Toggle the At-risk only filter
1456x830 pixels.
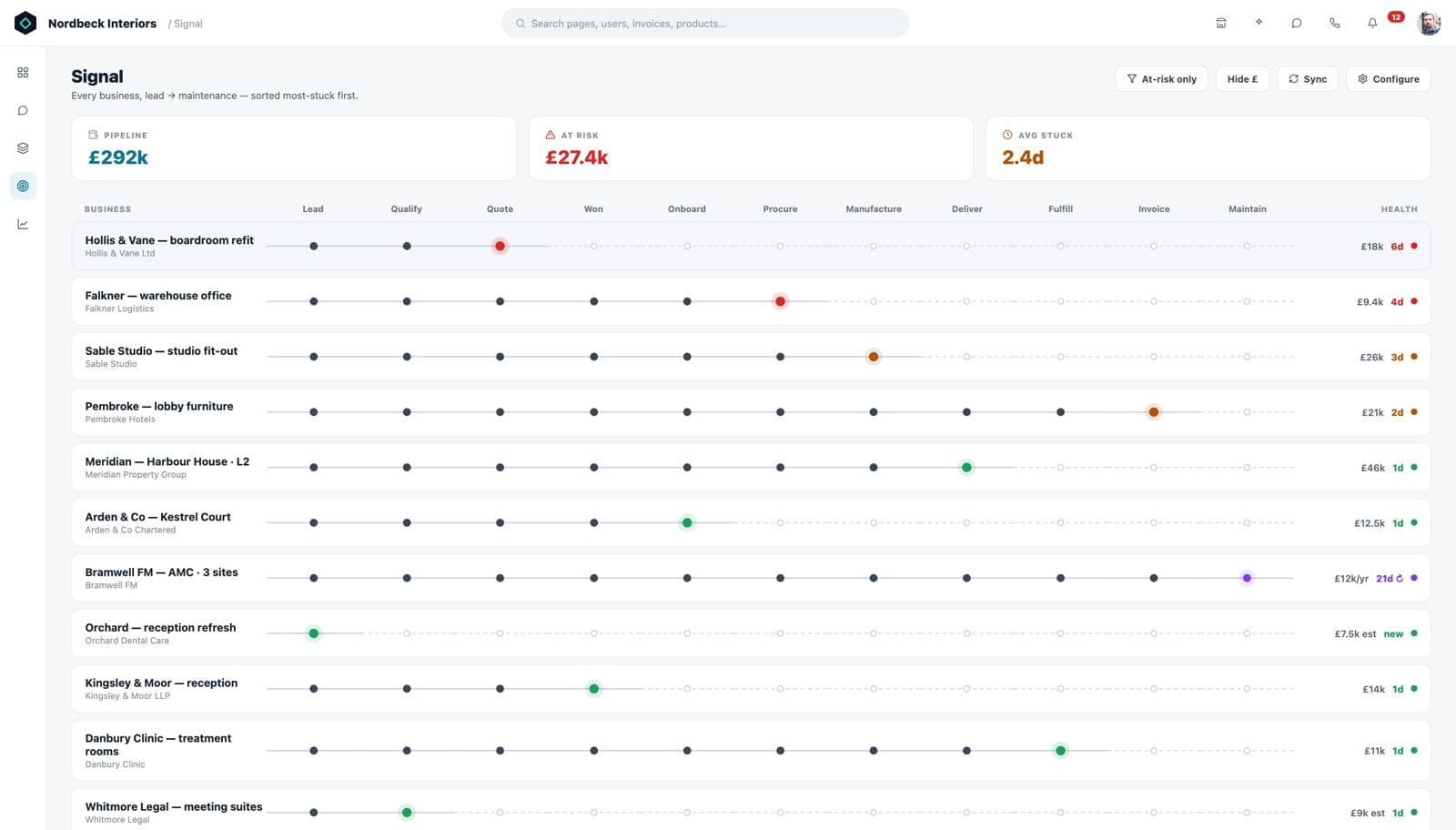point(1162,79)
